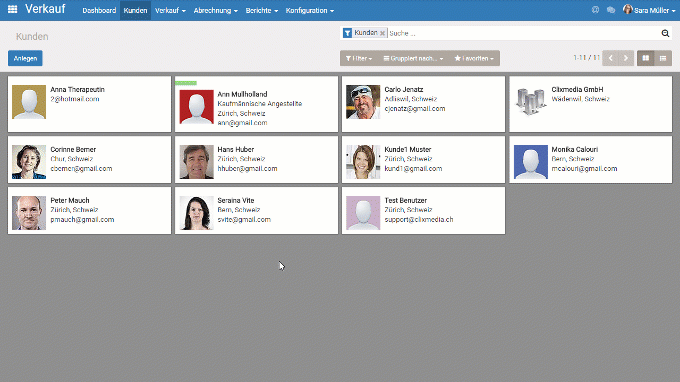Open Kunde1 Muster's photo
680x382 pixels.
click(x=363, y=162)
